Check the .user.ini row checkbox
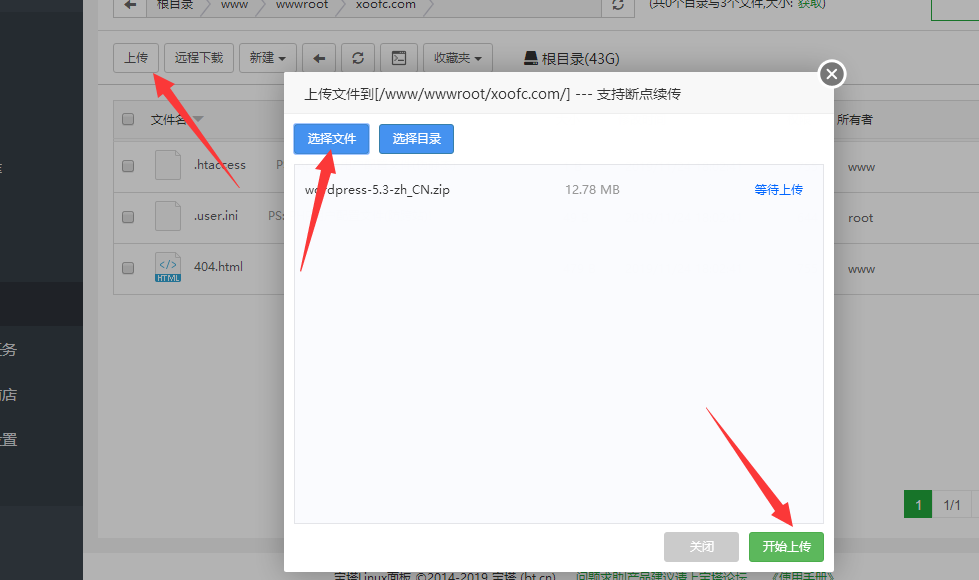Image resolution: width=979 pixels, height=580 pixels. point(128,217)
